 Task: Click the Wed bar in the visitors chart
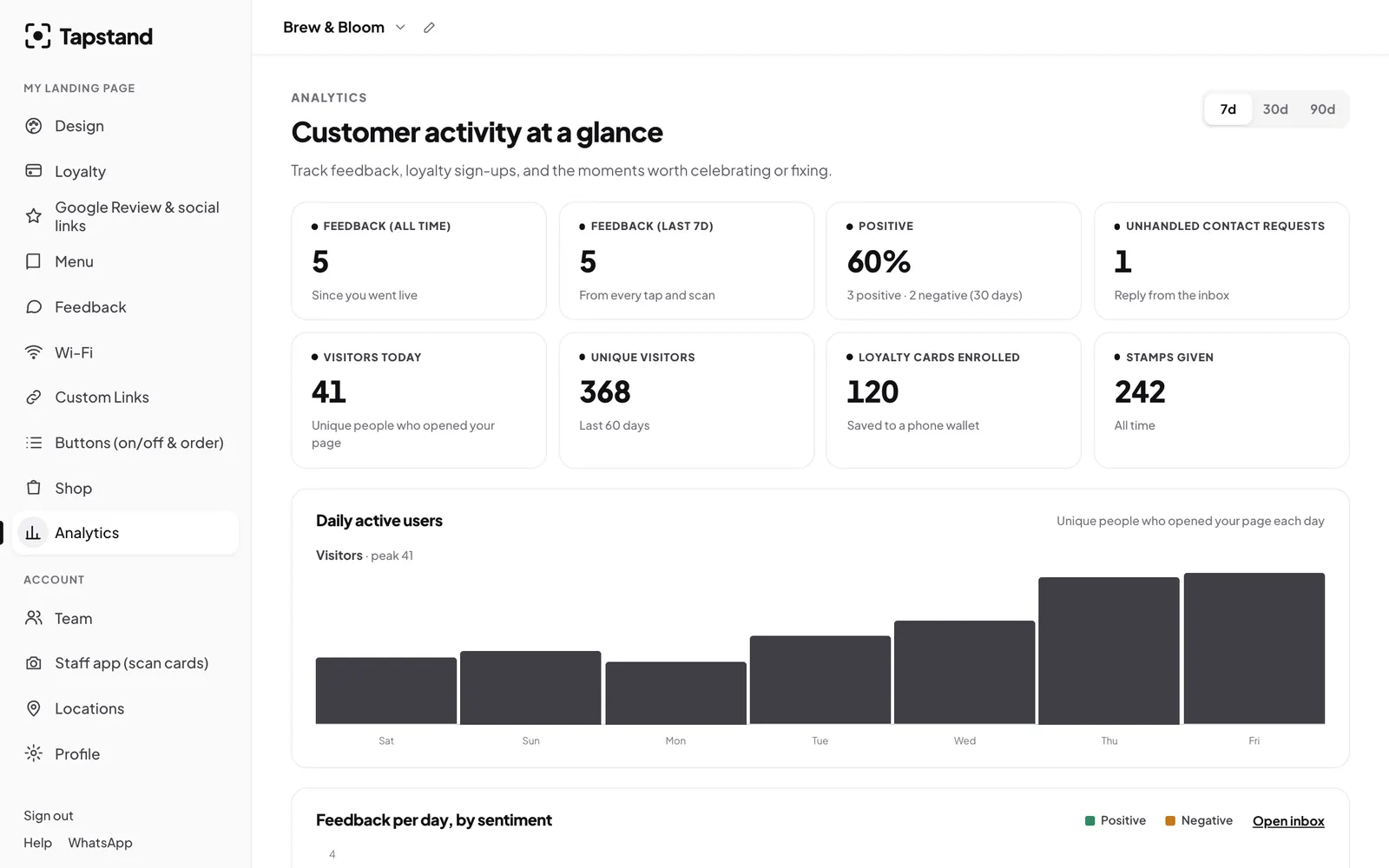click(x=964, y=673)
